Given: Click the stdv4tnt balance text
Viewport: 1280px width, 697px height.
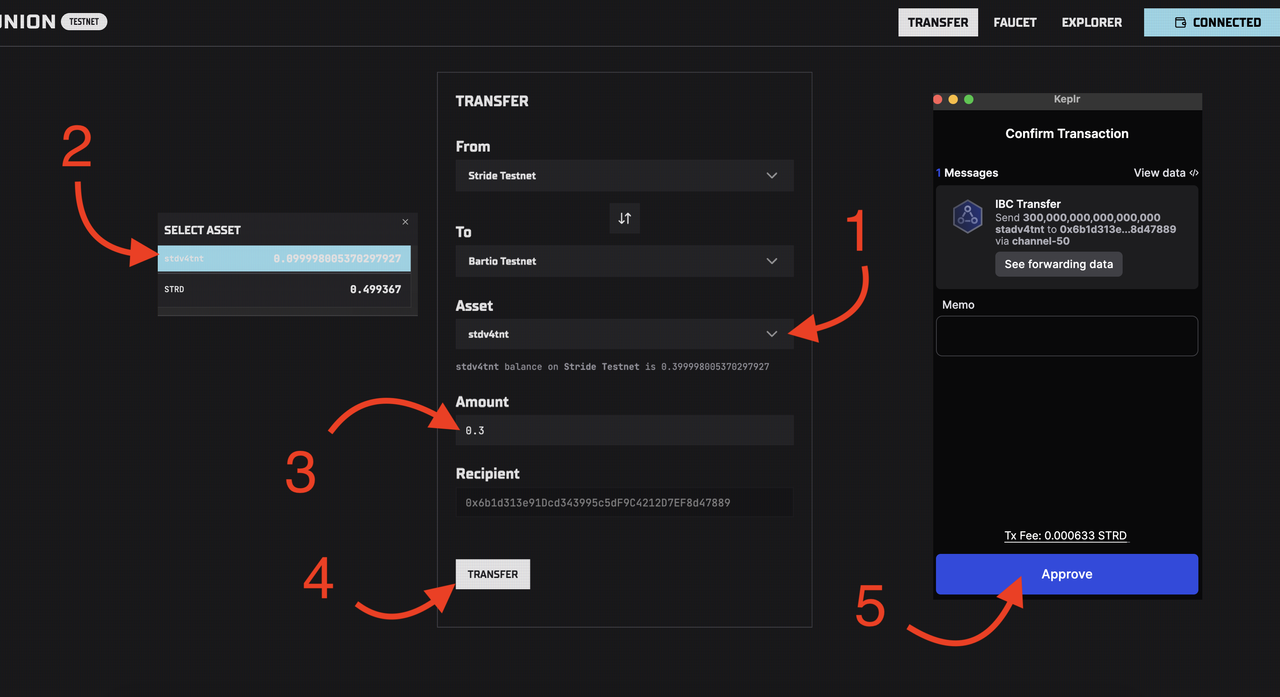Looking at the screenshot, I should (x=612, y=367).
